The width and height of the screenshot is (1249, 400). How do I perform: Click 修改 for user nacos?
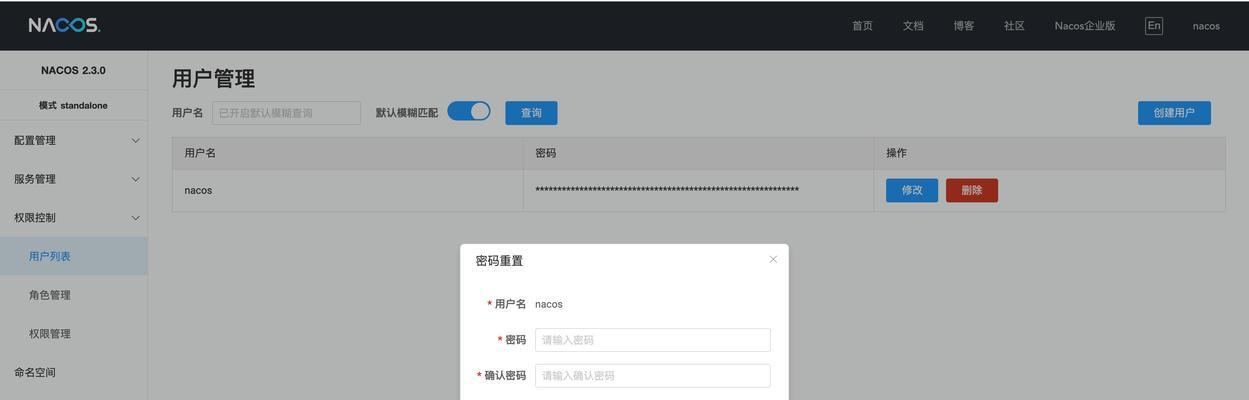click(x=912, y=190)
